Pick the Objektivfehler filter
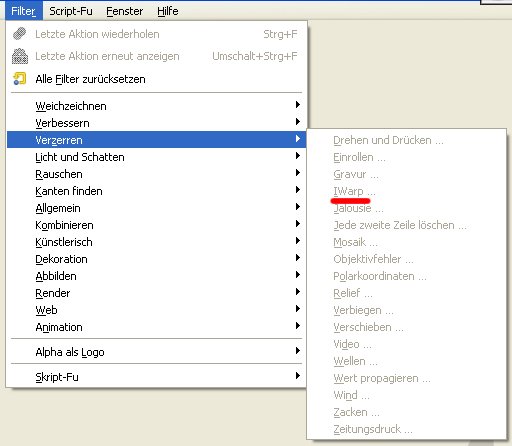Viewport: 512px width, 446px height. pyautogui.click(x=407, y=259)
